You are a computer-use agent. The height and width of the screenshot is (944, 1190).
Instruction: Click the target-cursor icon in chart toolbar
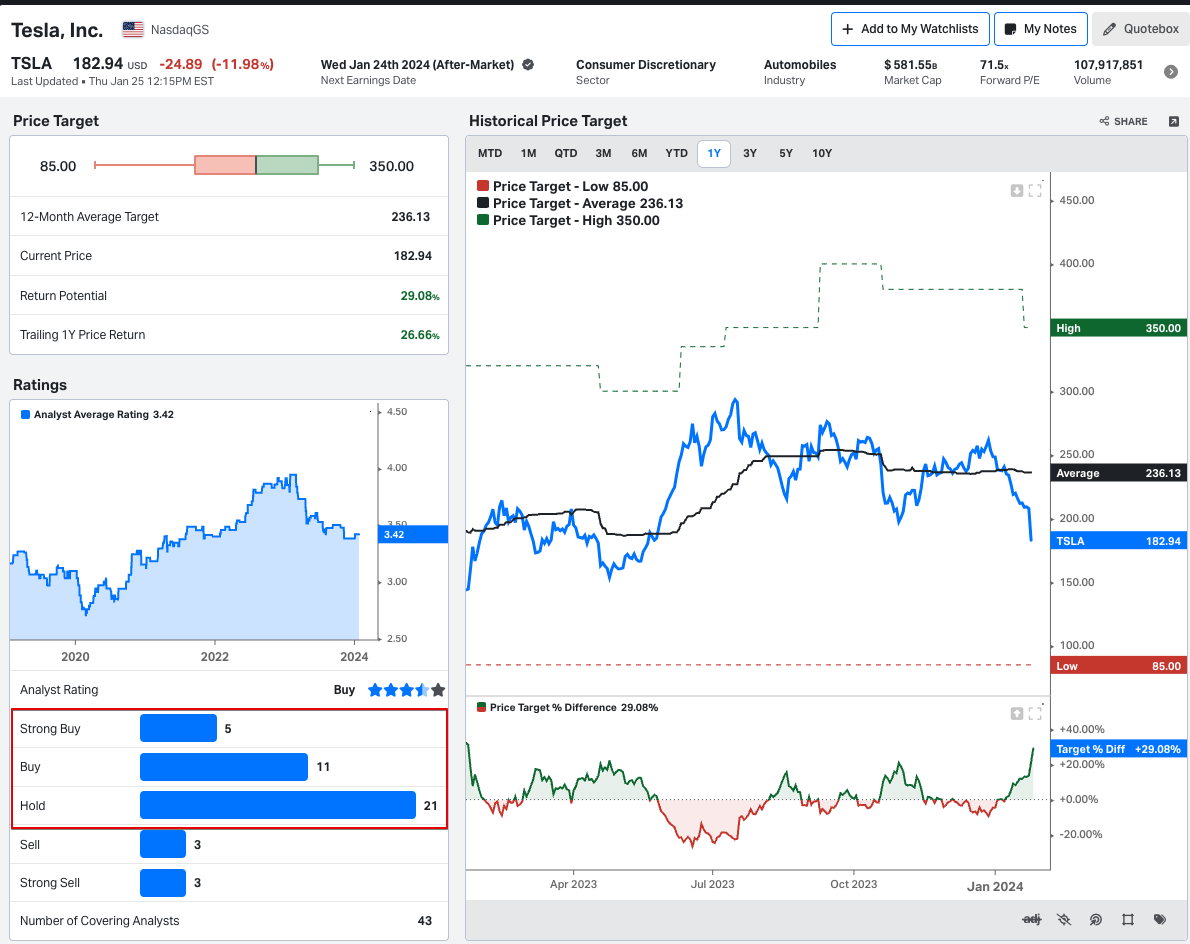point(1096,919)
